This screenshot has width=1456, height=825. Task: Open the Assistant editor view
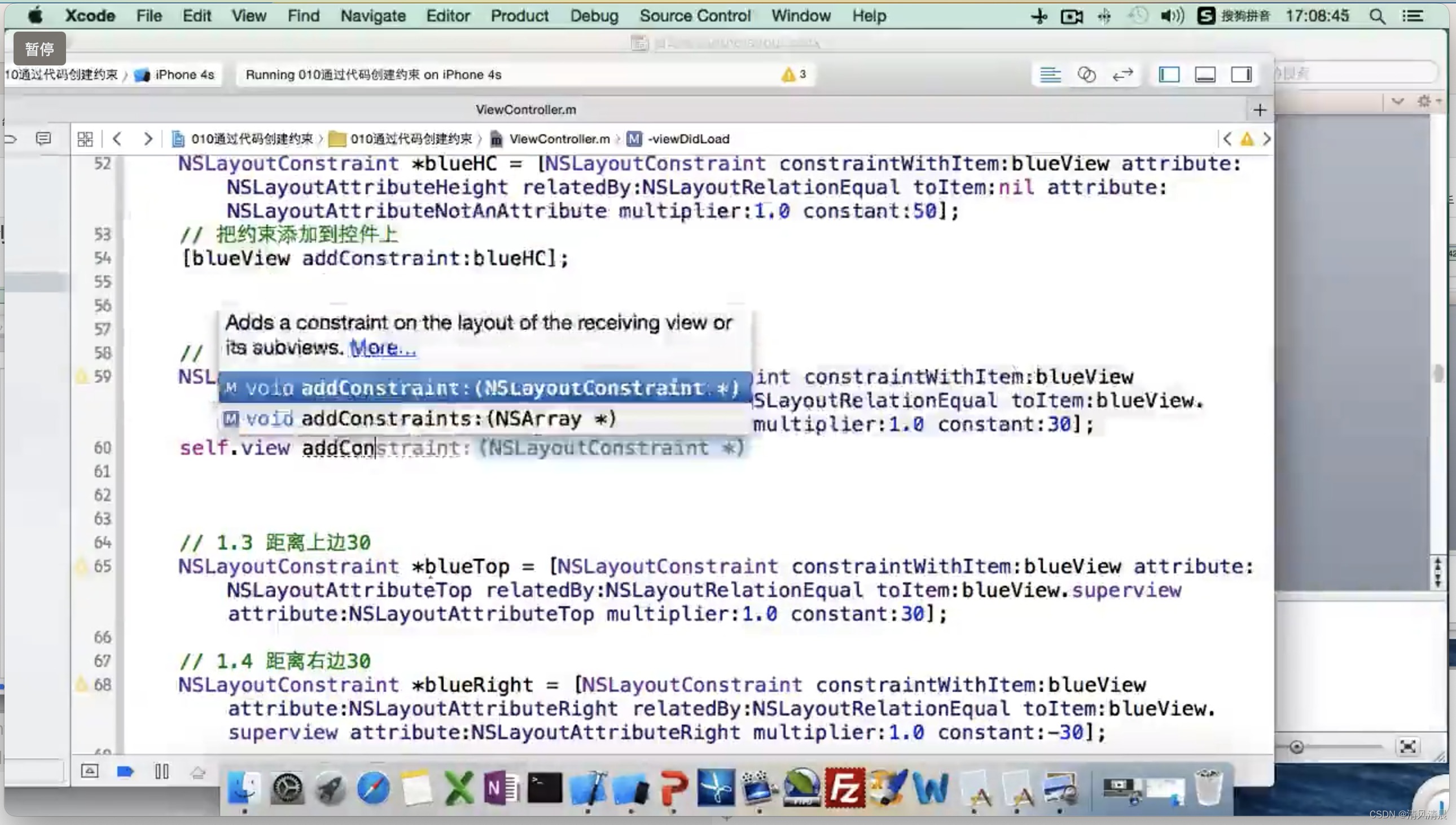pos(1086,75)
